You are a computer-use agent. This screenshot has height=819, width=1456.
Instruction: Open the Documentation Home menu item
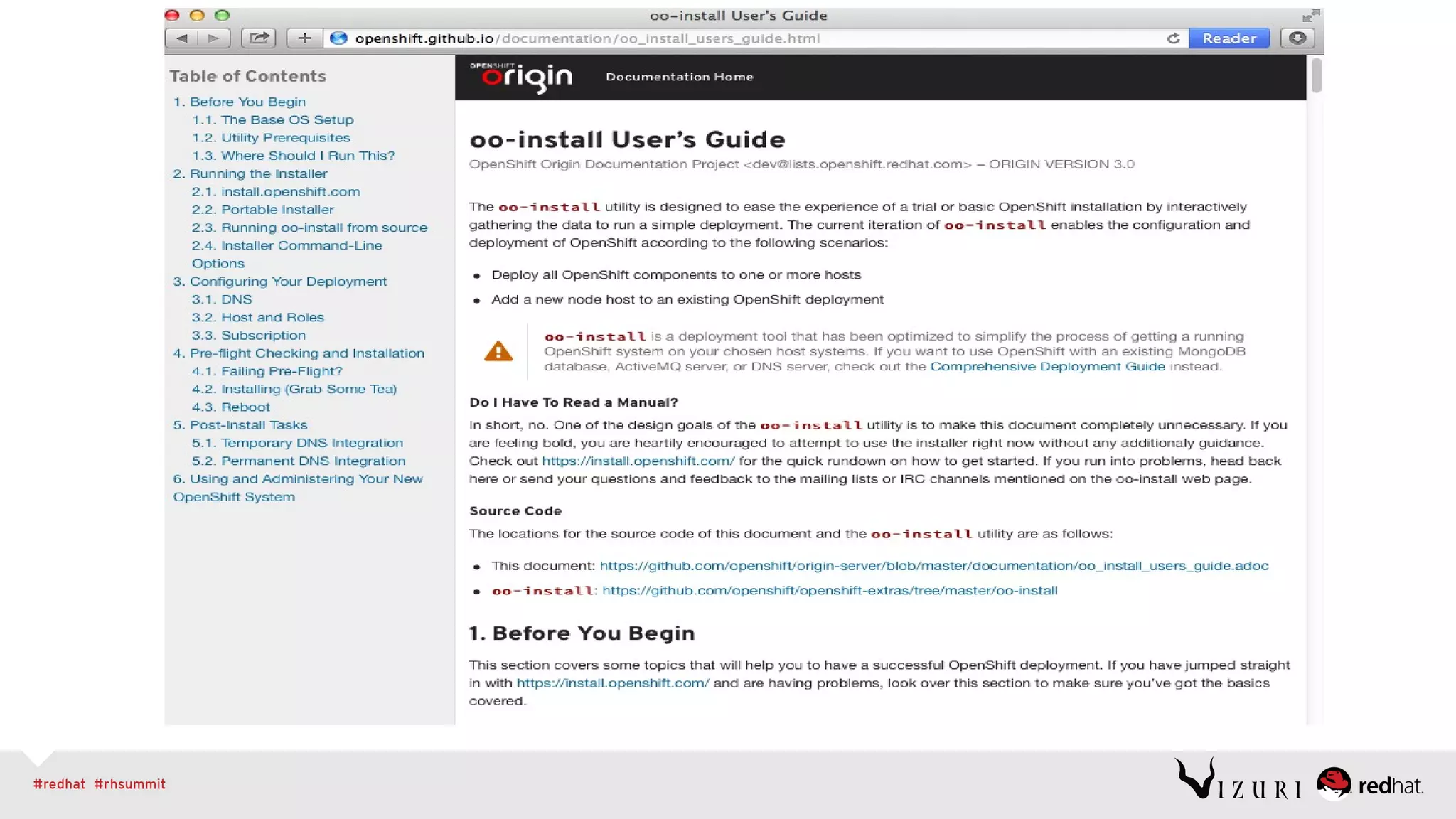(679, 77)
